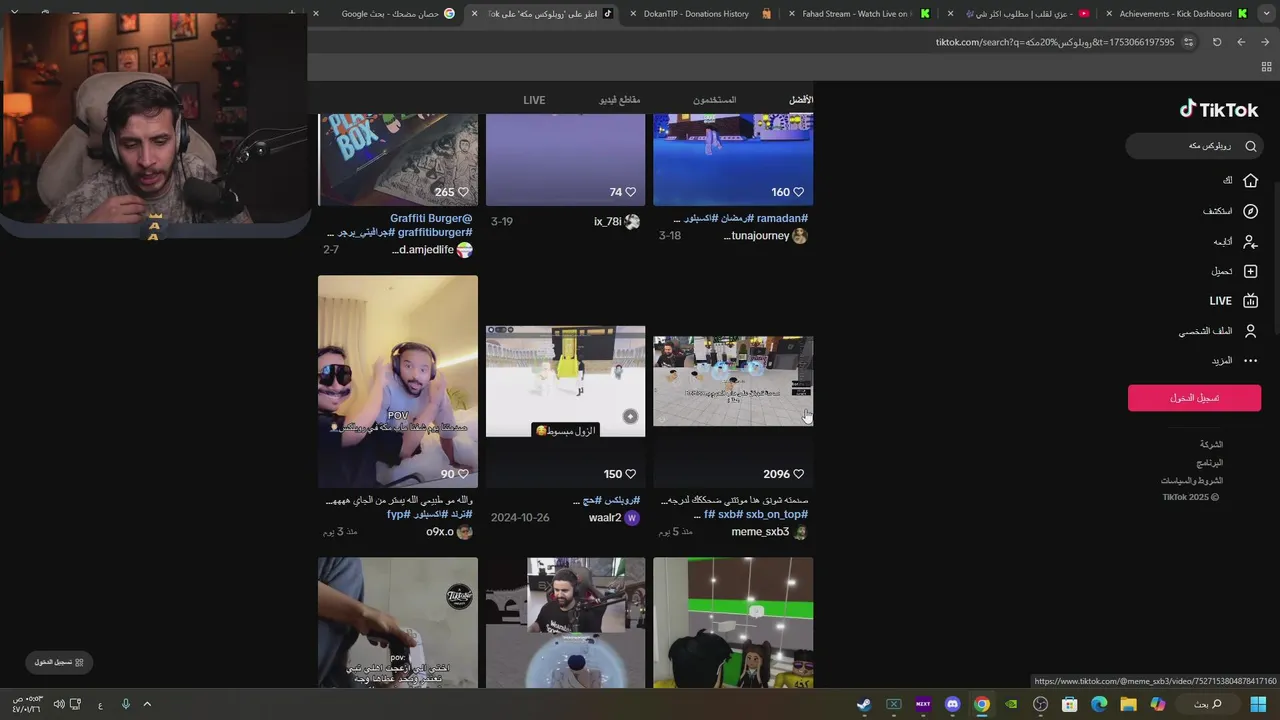Open Discord from the taskbar
The width and height of the screenshot is (1280, 720).
953,704
